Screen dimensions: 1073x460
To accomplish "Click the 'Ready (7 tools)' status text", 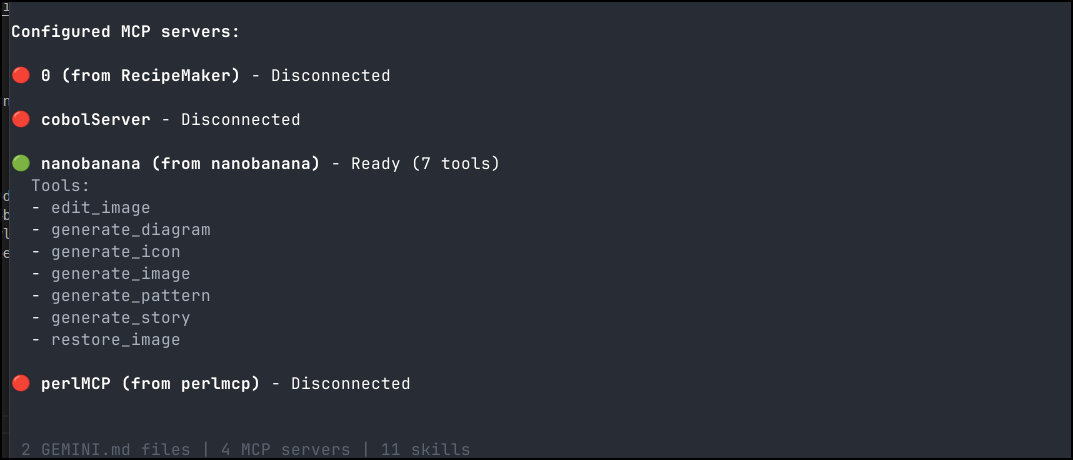I will [x=425, y=164].
